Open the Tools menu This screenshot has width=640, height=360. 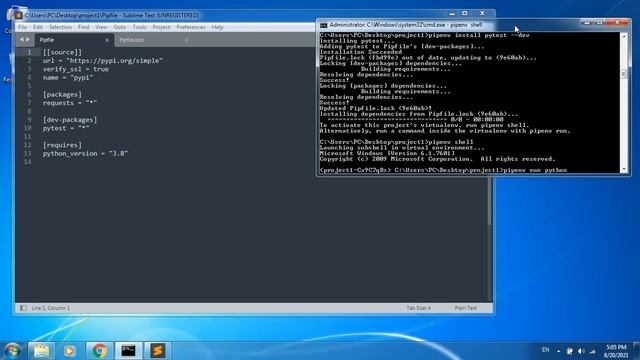139,27
